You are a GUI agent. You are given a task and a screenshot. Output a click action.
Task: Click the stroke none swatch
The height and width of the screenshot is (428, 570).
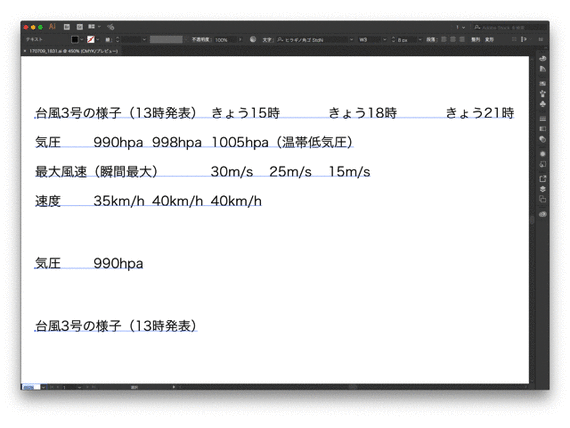click(91, 39)
